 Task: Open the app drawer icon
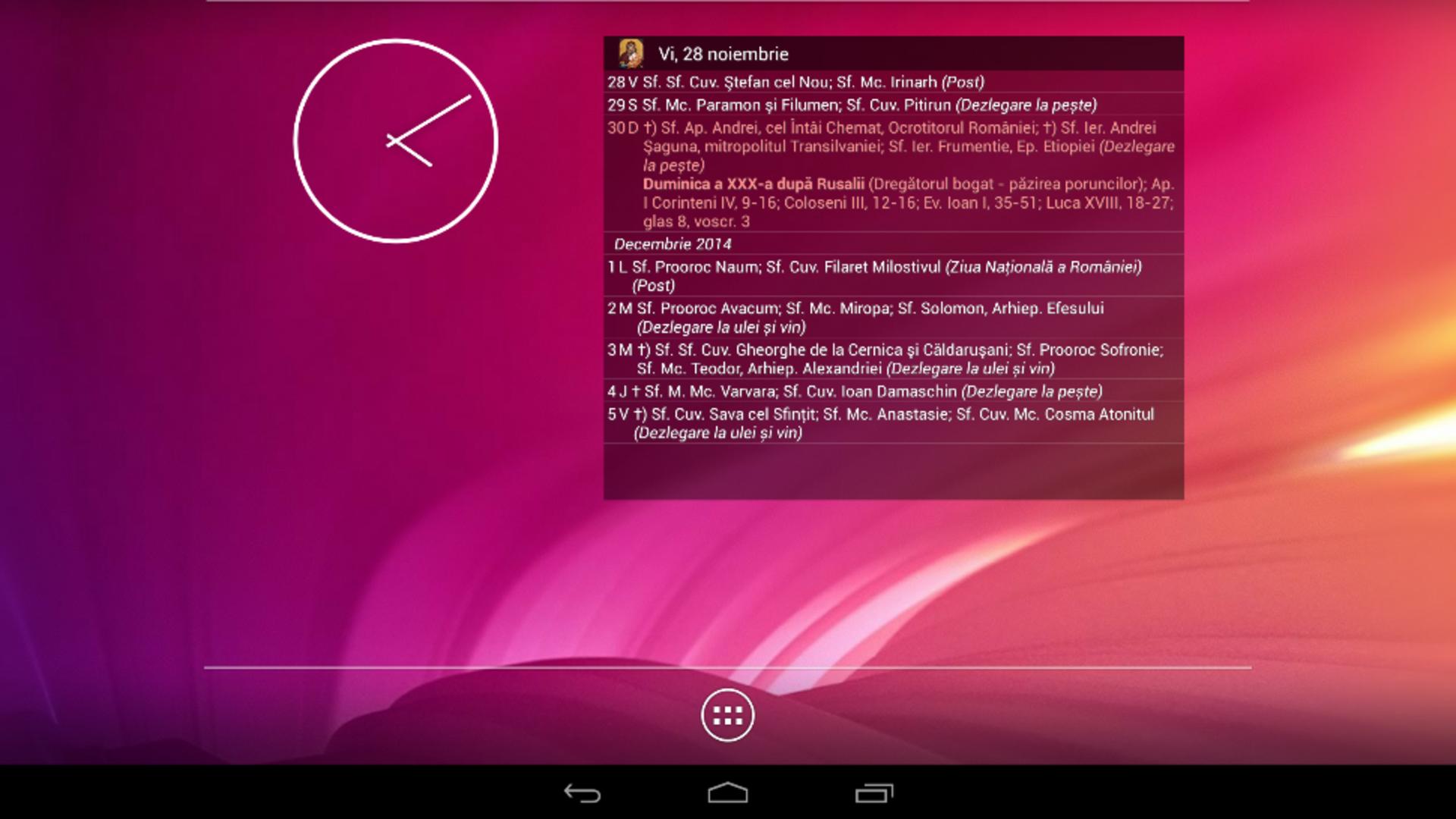[727, 715]
